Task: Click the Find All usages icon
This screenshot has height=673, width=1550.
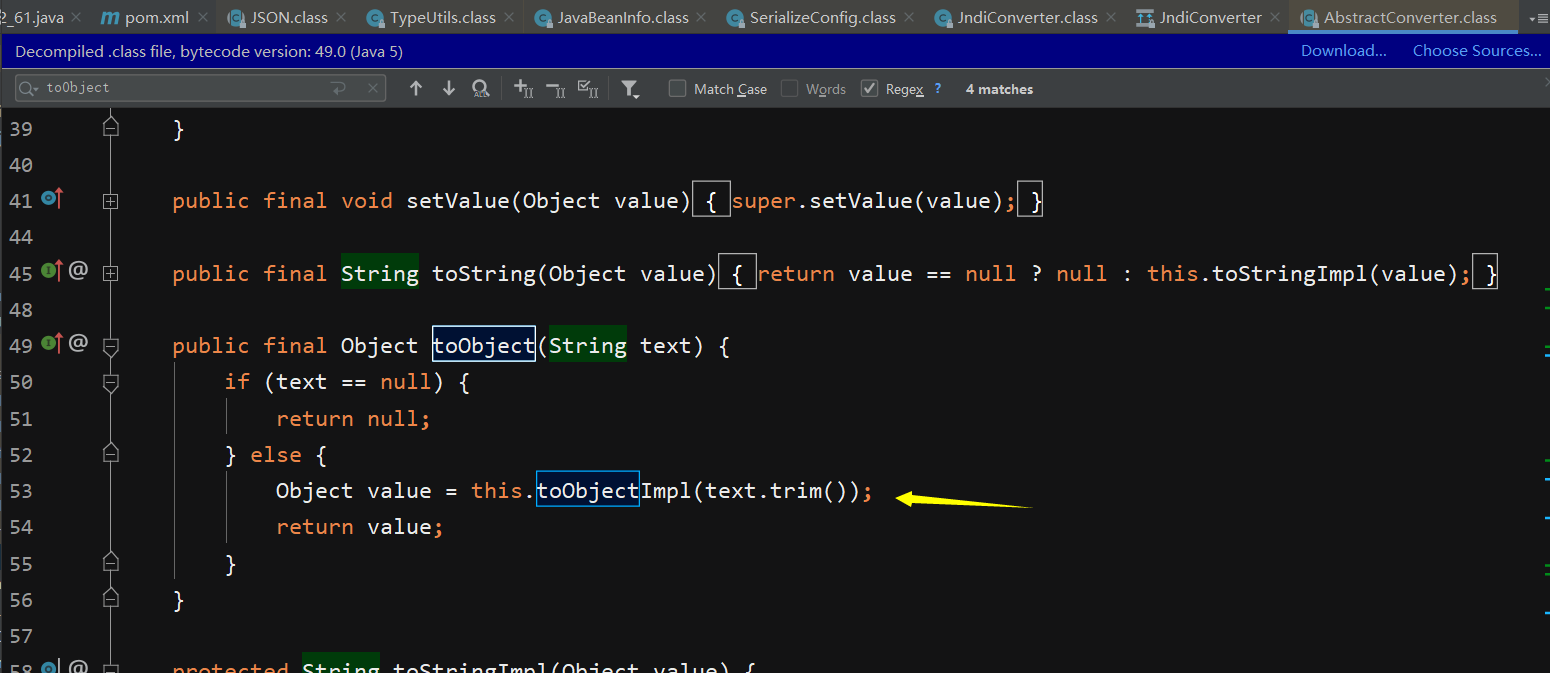Action: point(480,89)
